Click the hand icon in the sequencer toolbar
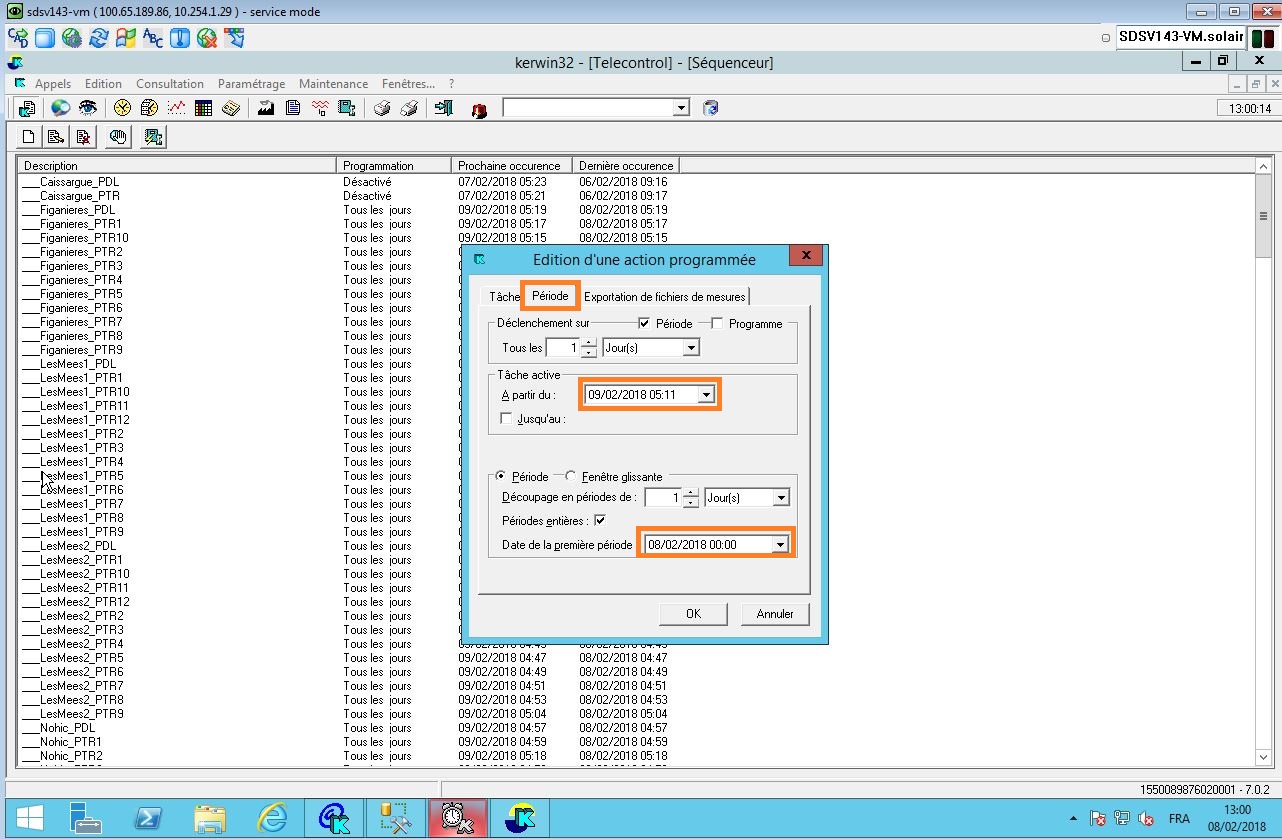Viewport: 1282px width, 839px height. click(118, 137)
